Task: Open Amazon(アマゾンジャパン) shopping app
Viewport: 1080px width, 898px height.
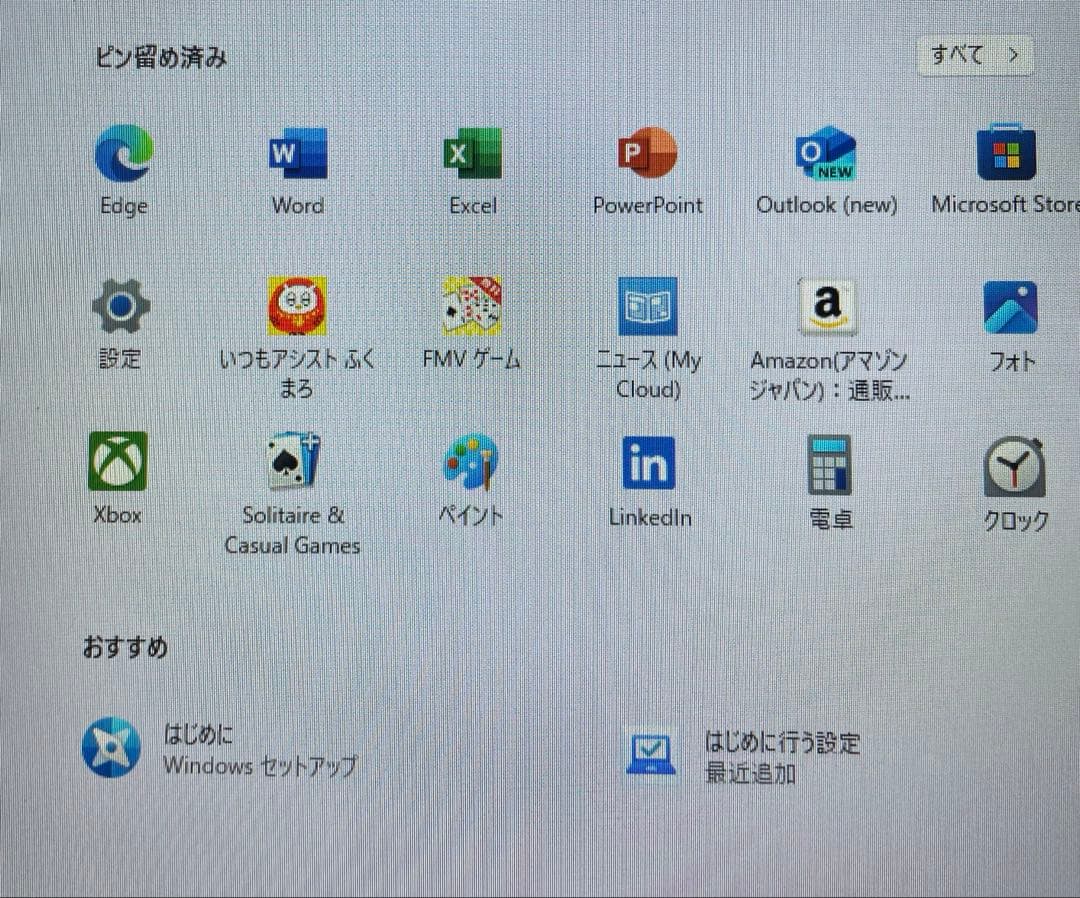Action: click(x=826, y=307)
